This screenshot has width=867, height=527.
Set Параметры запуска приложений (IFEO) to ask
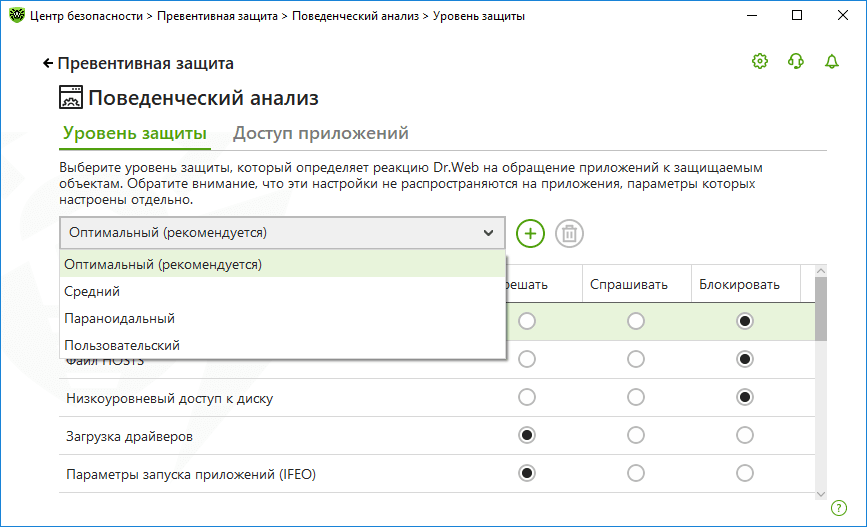(x=636, y=473)
